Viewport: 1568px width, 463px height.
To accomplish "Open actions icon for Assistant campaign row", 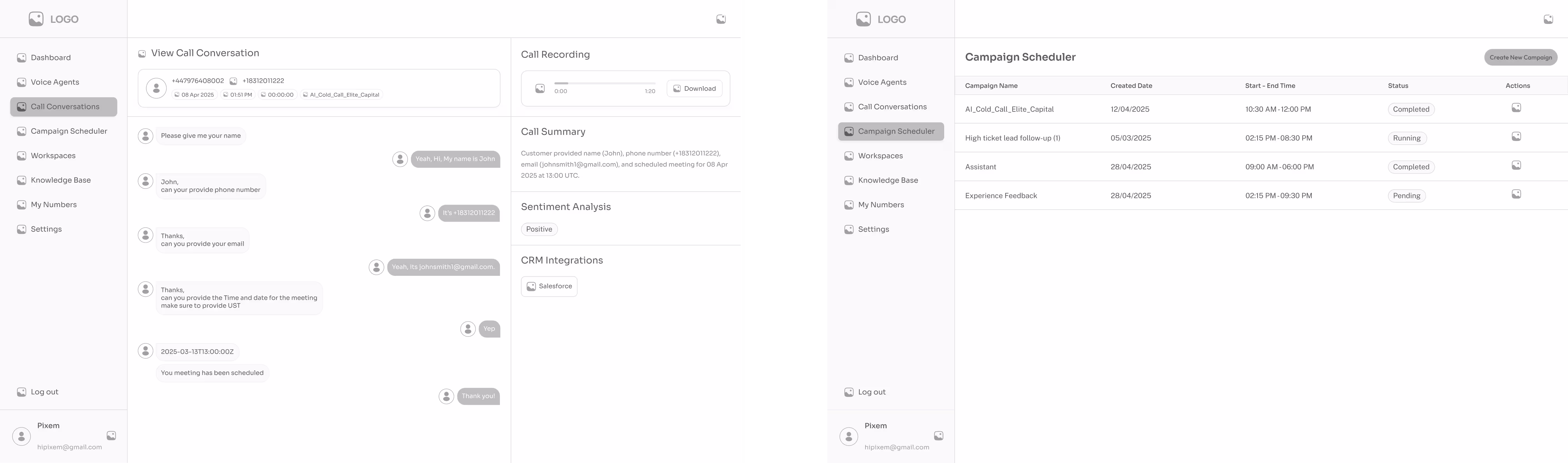I will point(1516,165).
